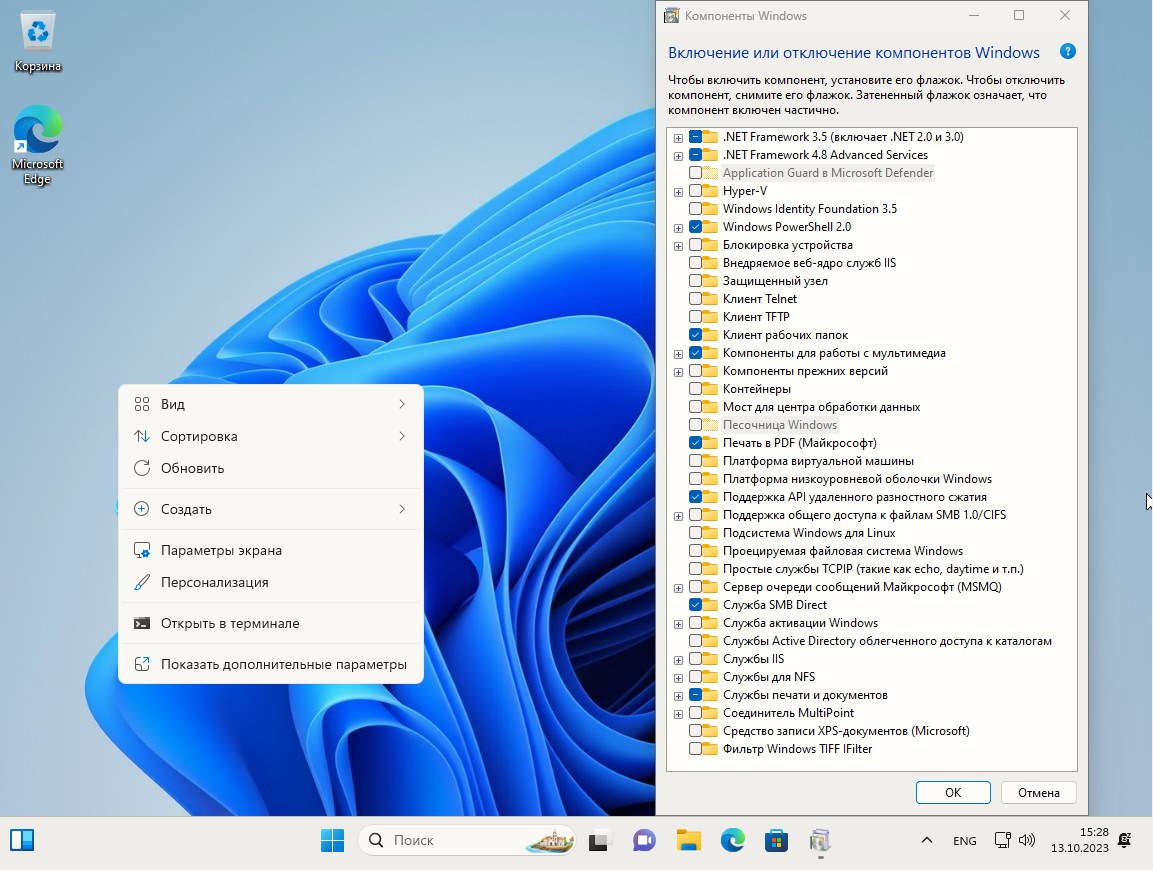Click in the taskbar Поиск search box

click(467, 840)
